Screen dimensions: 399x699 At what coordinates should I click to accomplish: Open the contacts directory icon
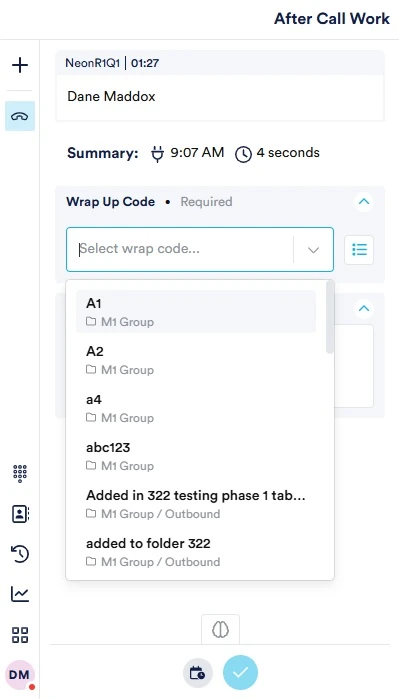[20, 514]
